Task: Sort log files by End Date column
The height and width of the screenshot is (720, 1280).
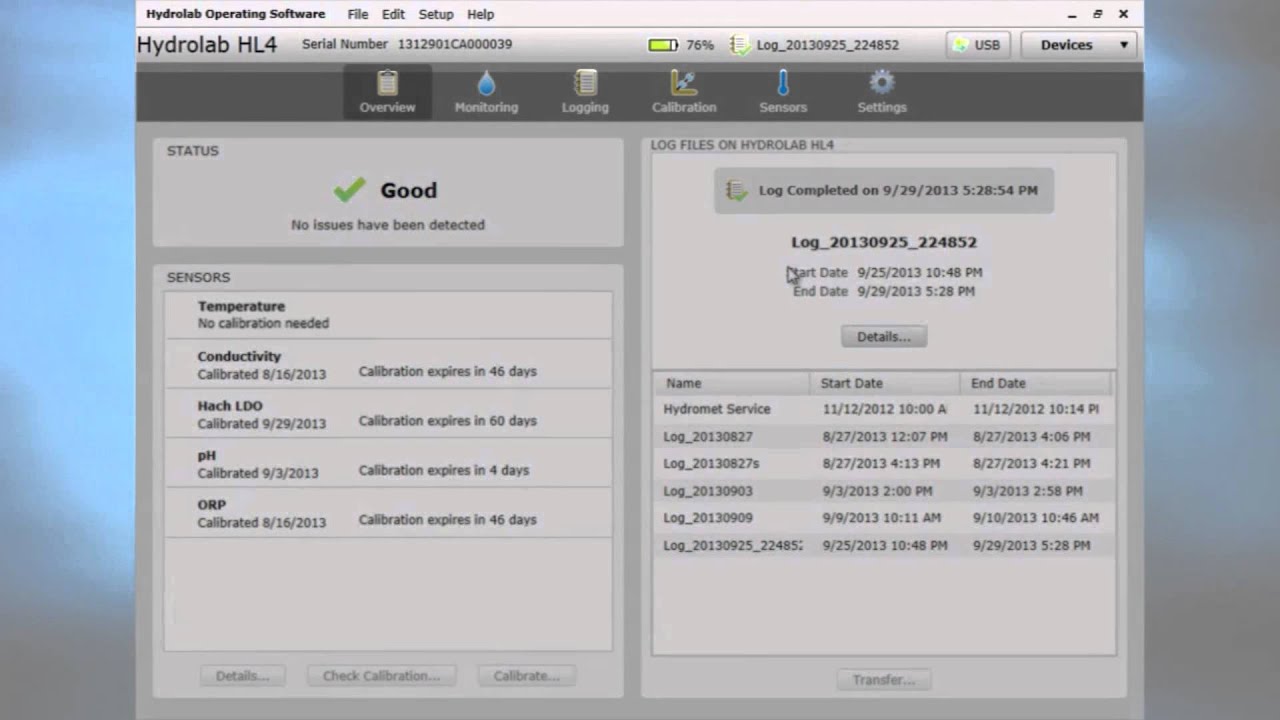Action: point(1035,383)
